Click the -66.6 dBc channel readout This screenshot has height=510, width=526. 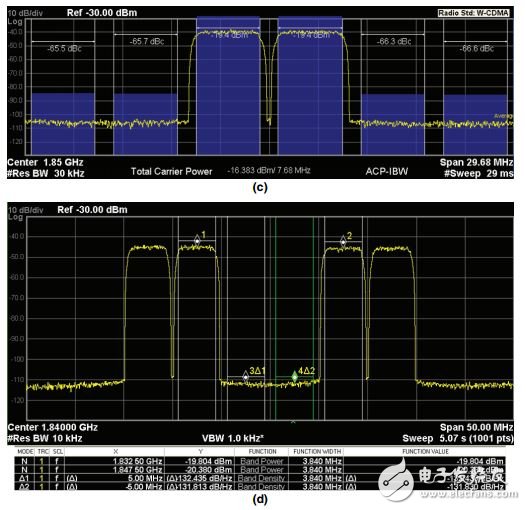(476, 49)
